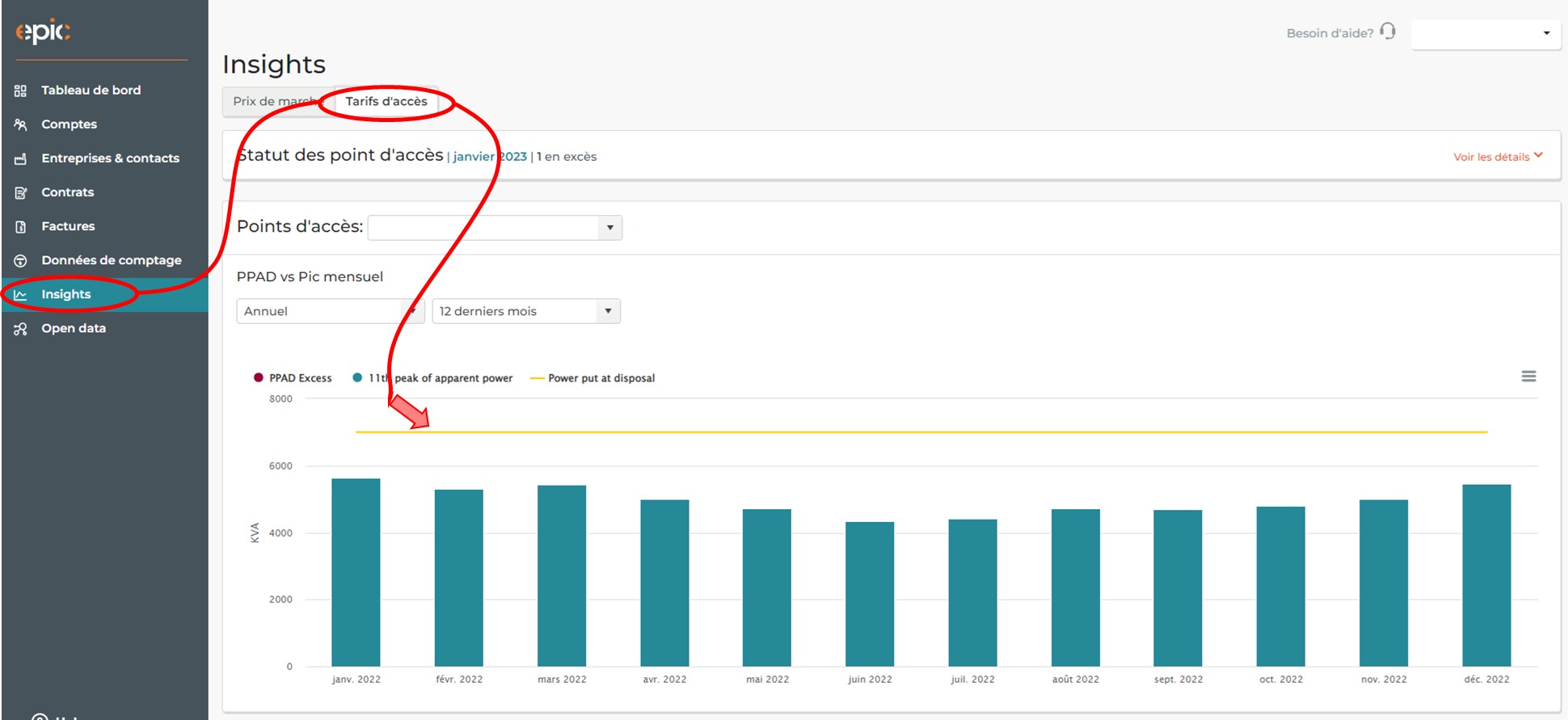
Task: Open the top-right account dropdown
Action: click(x=1486, y=34)
